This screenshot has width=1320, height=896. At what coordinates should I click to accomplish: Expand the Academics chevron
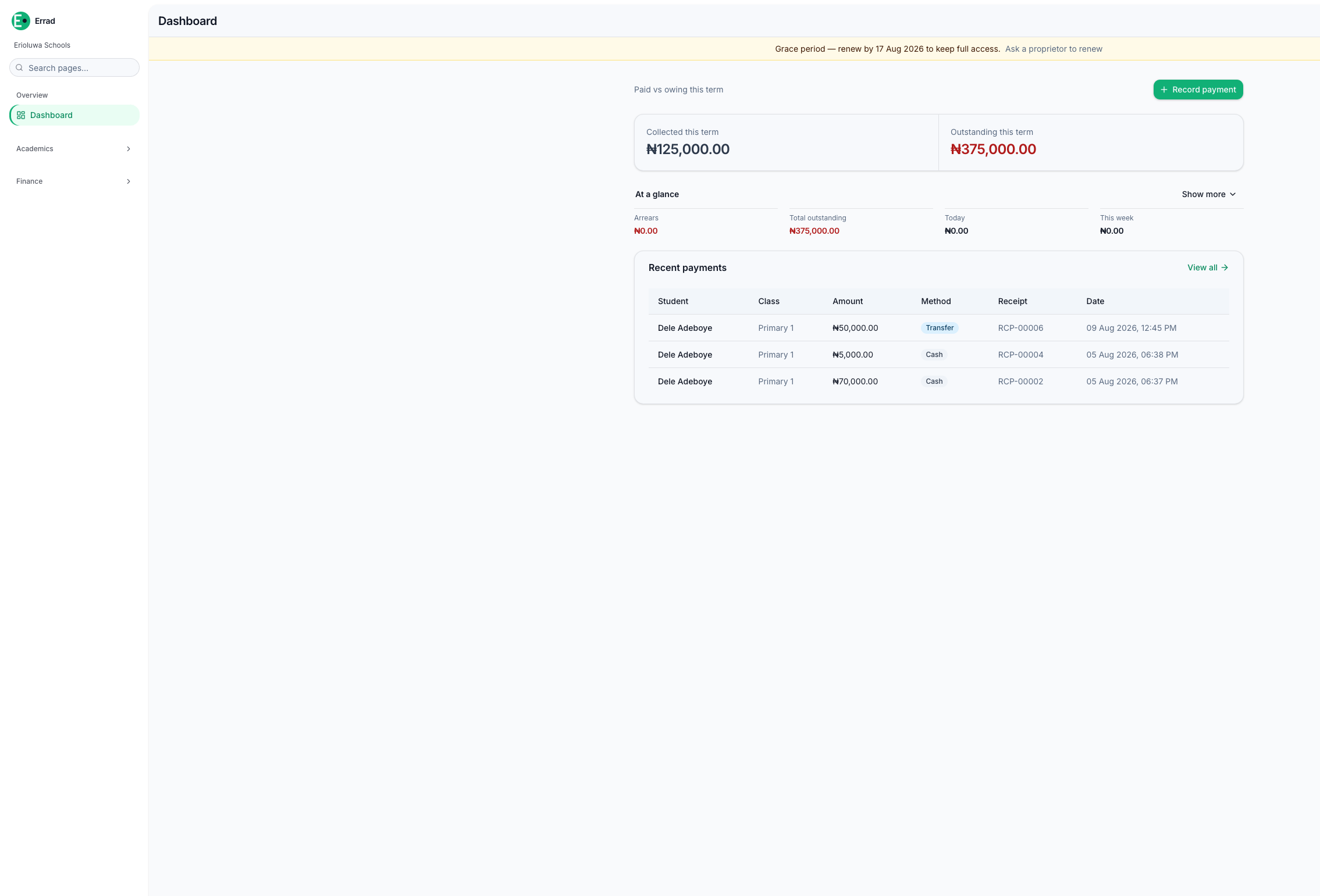click(x=129, y=149)
